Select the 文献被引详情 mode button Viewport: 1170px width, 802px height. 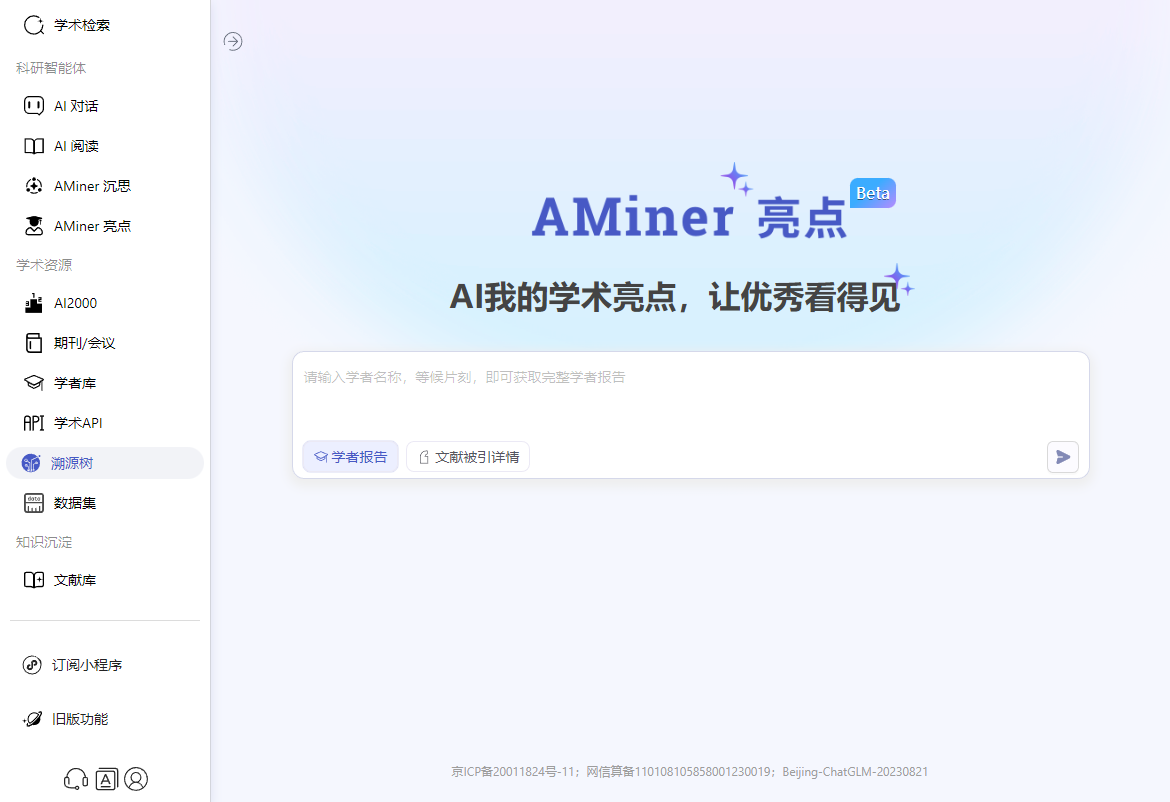tap(468, 457)
